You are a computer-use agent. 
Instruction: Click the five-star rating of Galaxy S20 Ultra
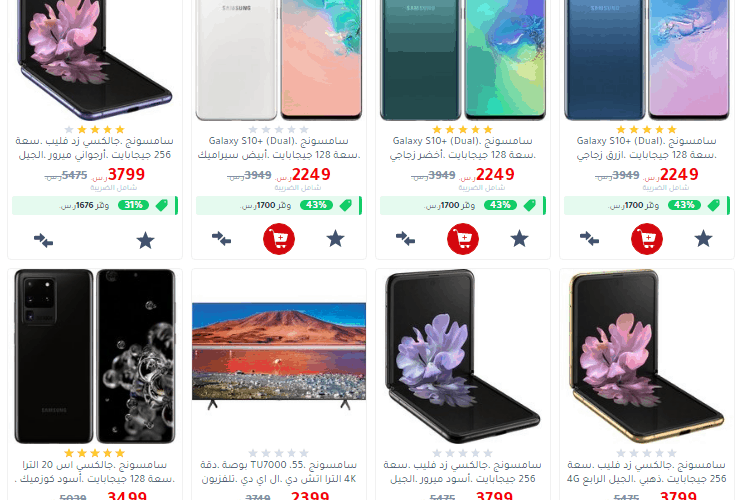point(95,453)
